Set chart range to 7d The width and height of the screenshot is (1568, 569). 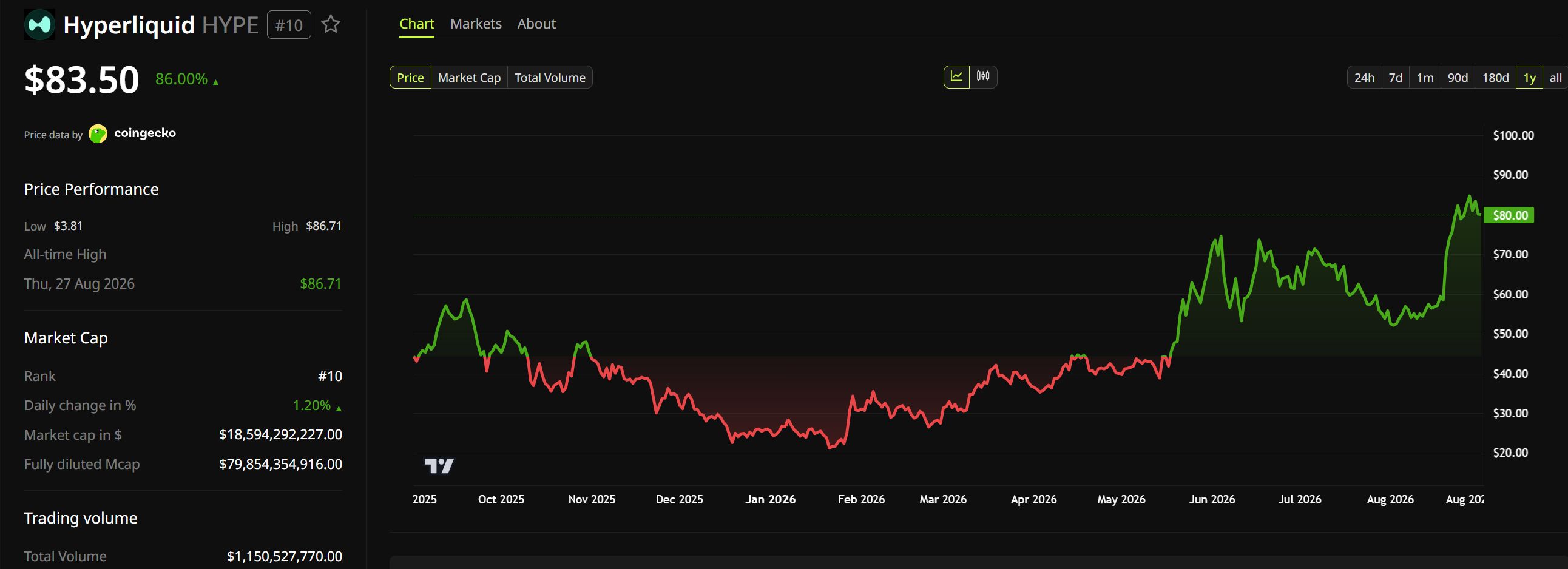(1395, 77)
